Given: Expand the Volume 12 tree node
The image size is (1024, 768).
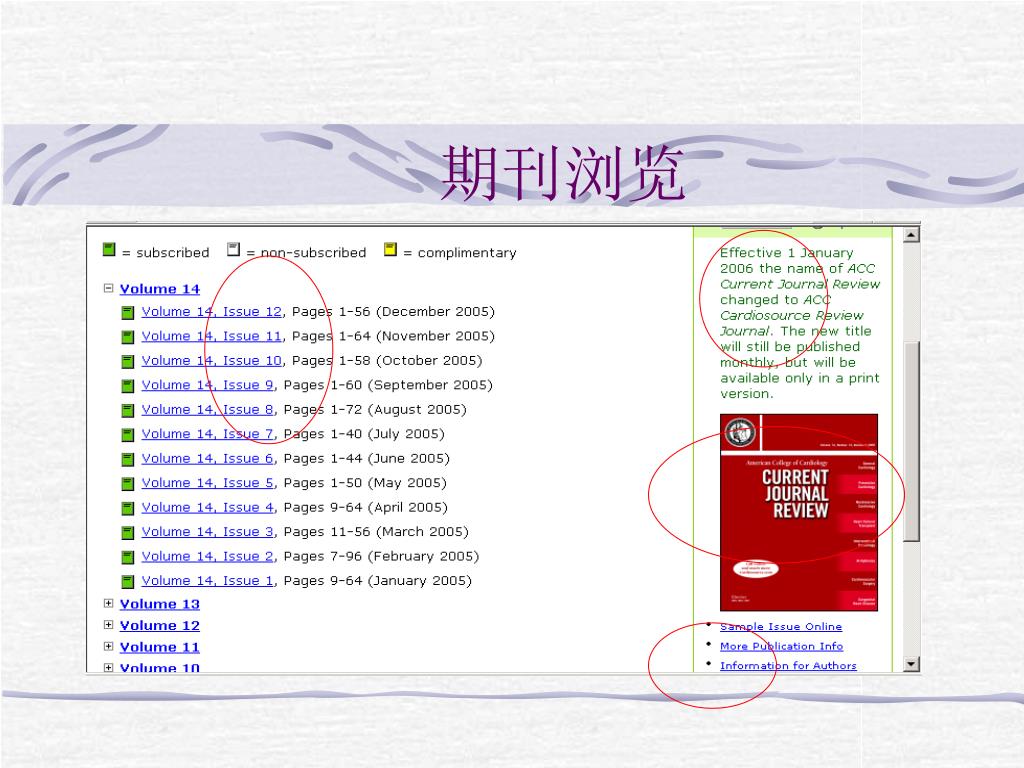Looking at the screenshot, I should click(108, 625).
